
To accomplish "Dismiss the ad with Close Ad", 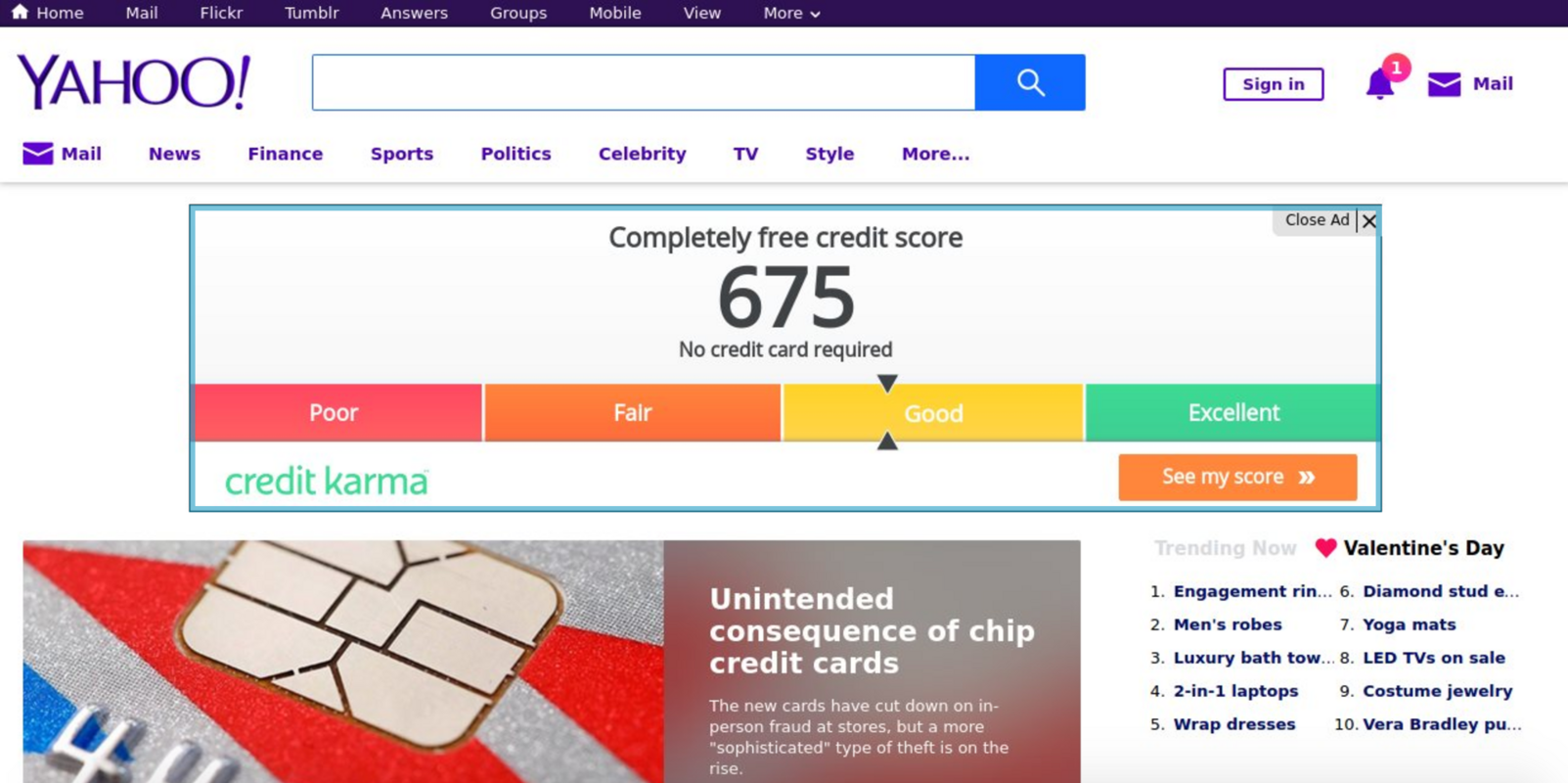I will coord(1317,220).
